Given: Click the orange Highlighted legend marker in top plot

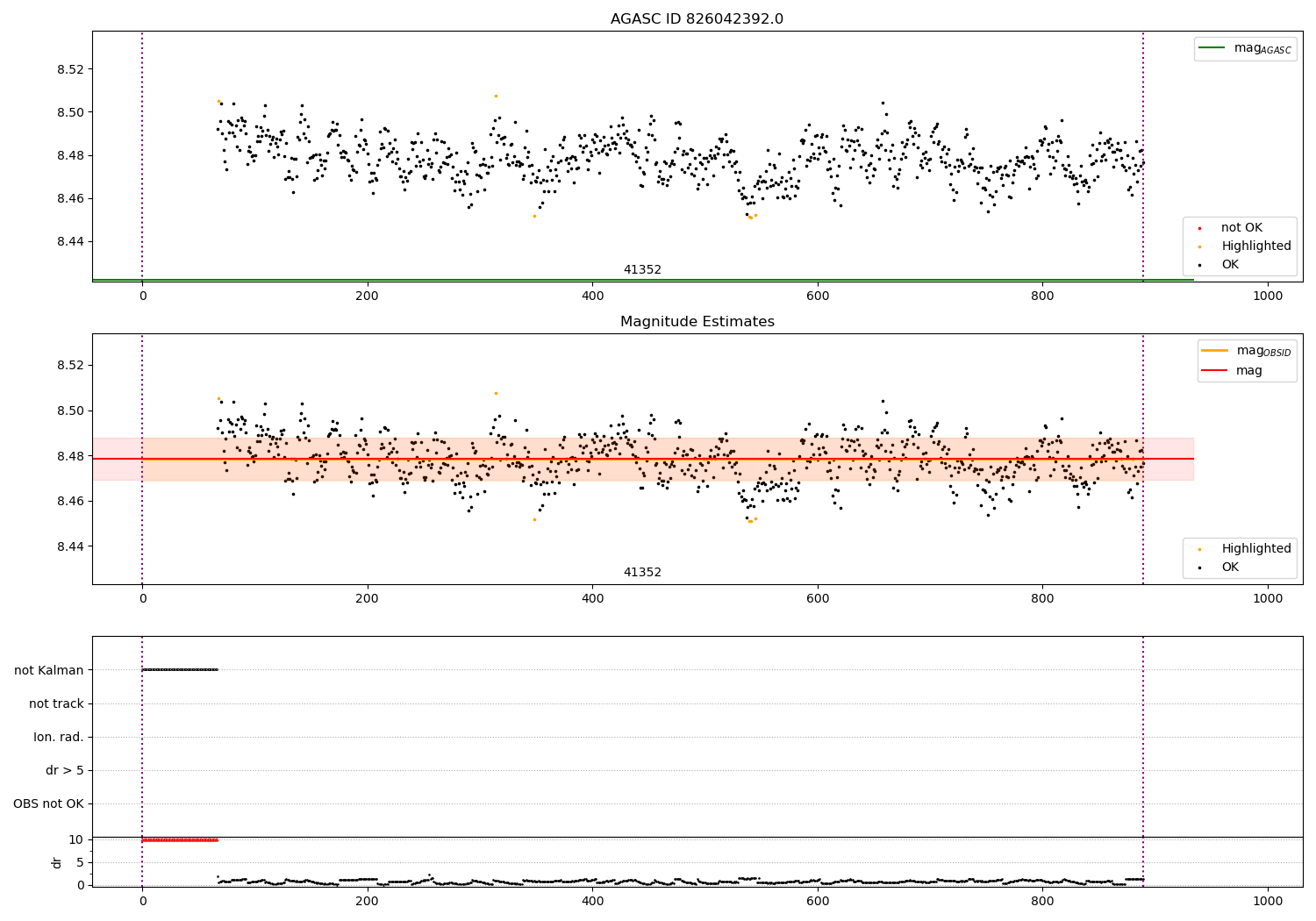Looking at the screenshot, I should click(1199, 246).
